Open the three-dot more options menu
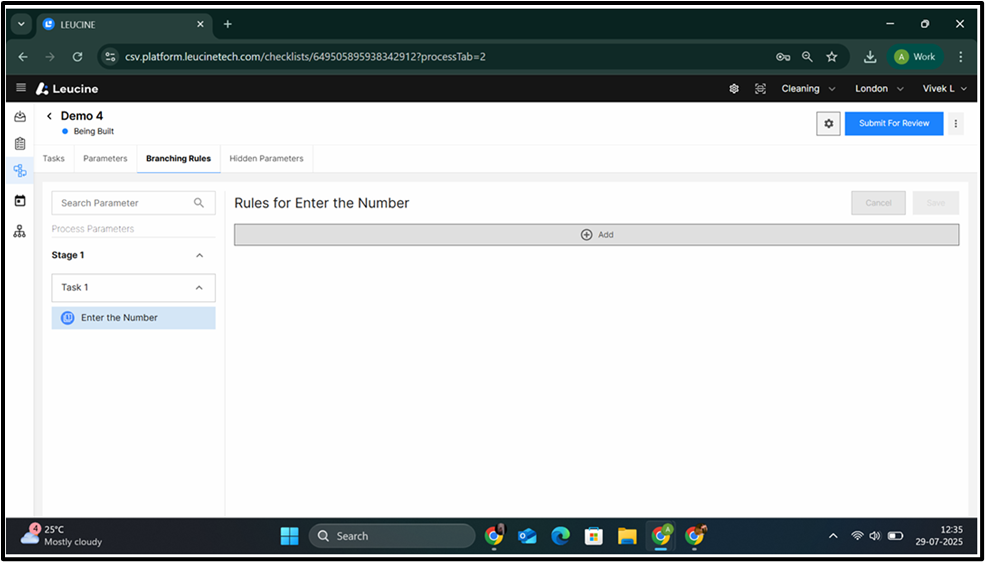Screen dimensions: 985x562 [x=956, y=124]
